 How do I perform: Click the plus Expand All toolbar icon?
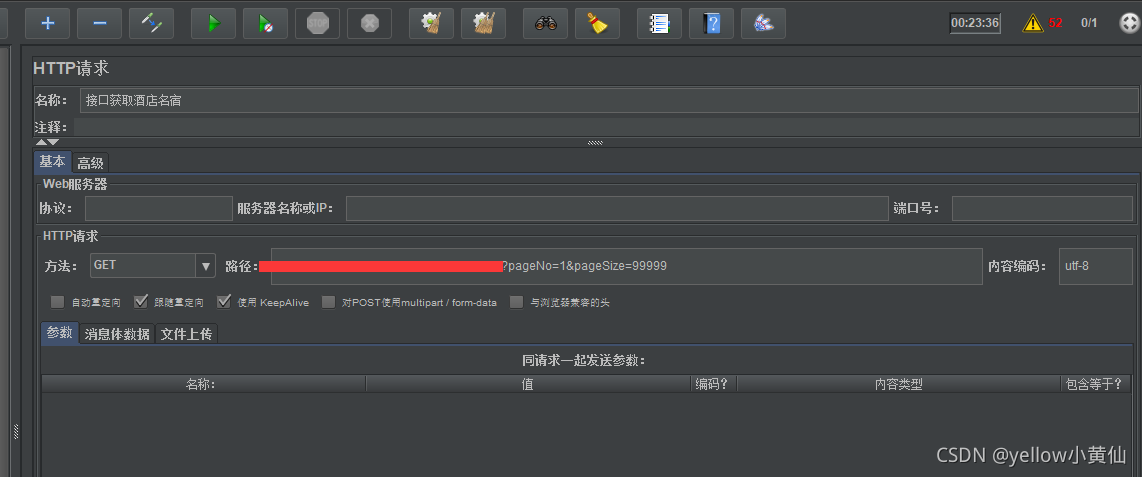click(47, 23)
